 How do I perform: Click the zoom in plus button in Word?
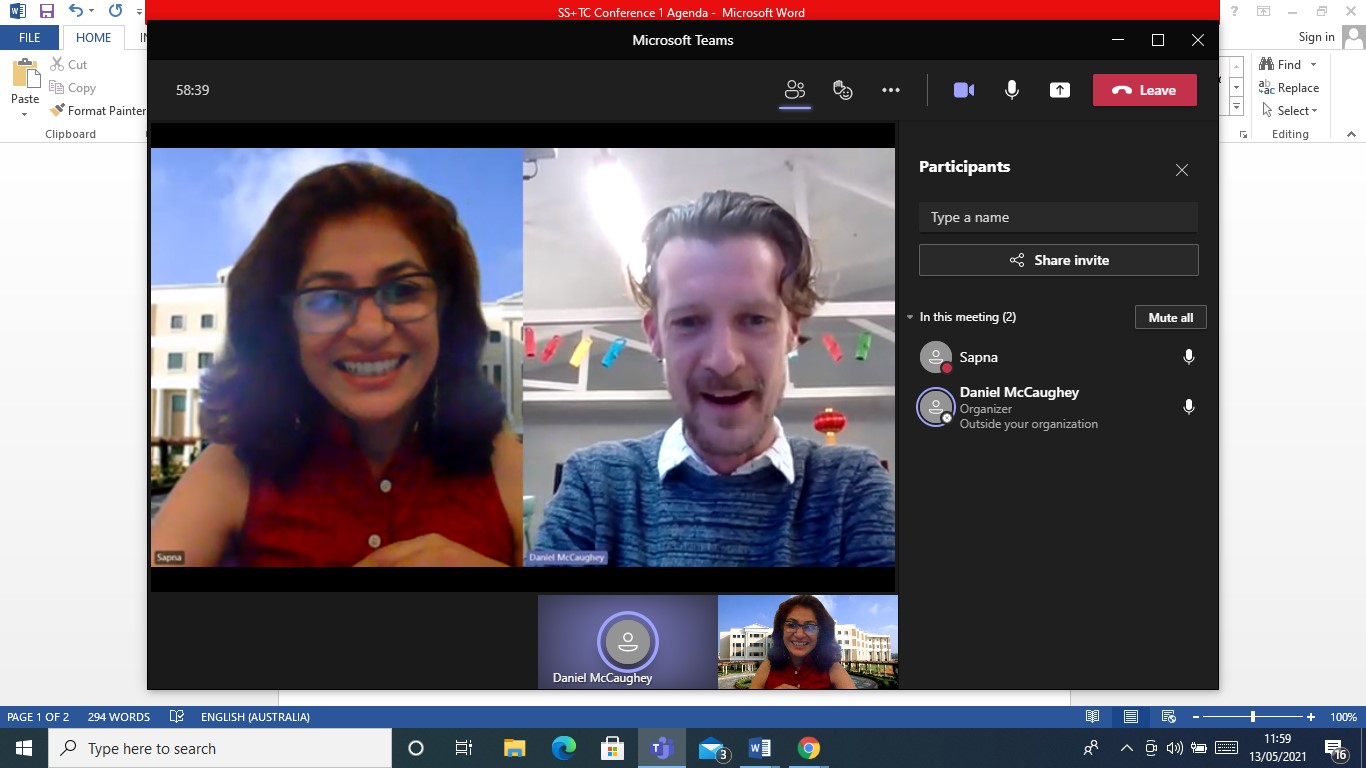1311,717
